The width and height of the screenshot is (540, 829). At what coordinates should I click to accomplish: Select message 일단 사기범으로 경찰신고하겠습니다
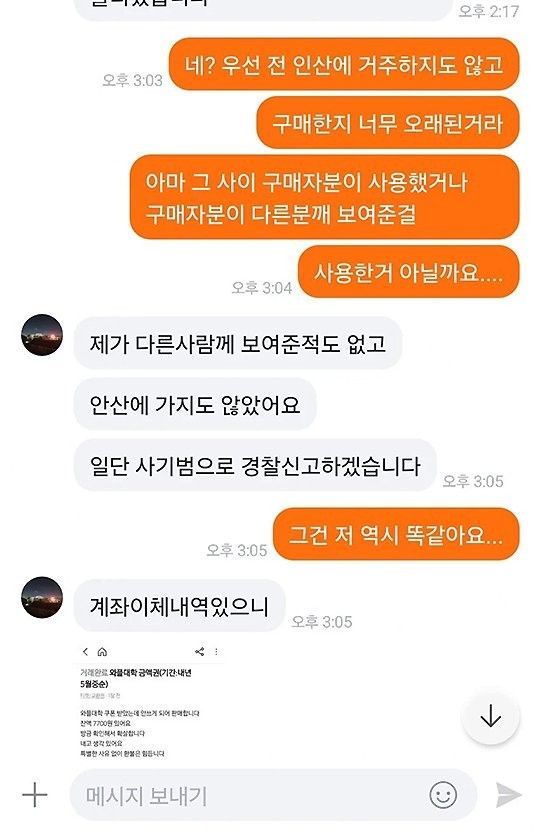pos(255,465)
